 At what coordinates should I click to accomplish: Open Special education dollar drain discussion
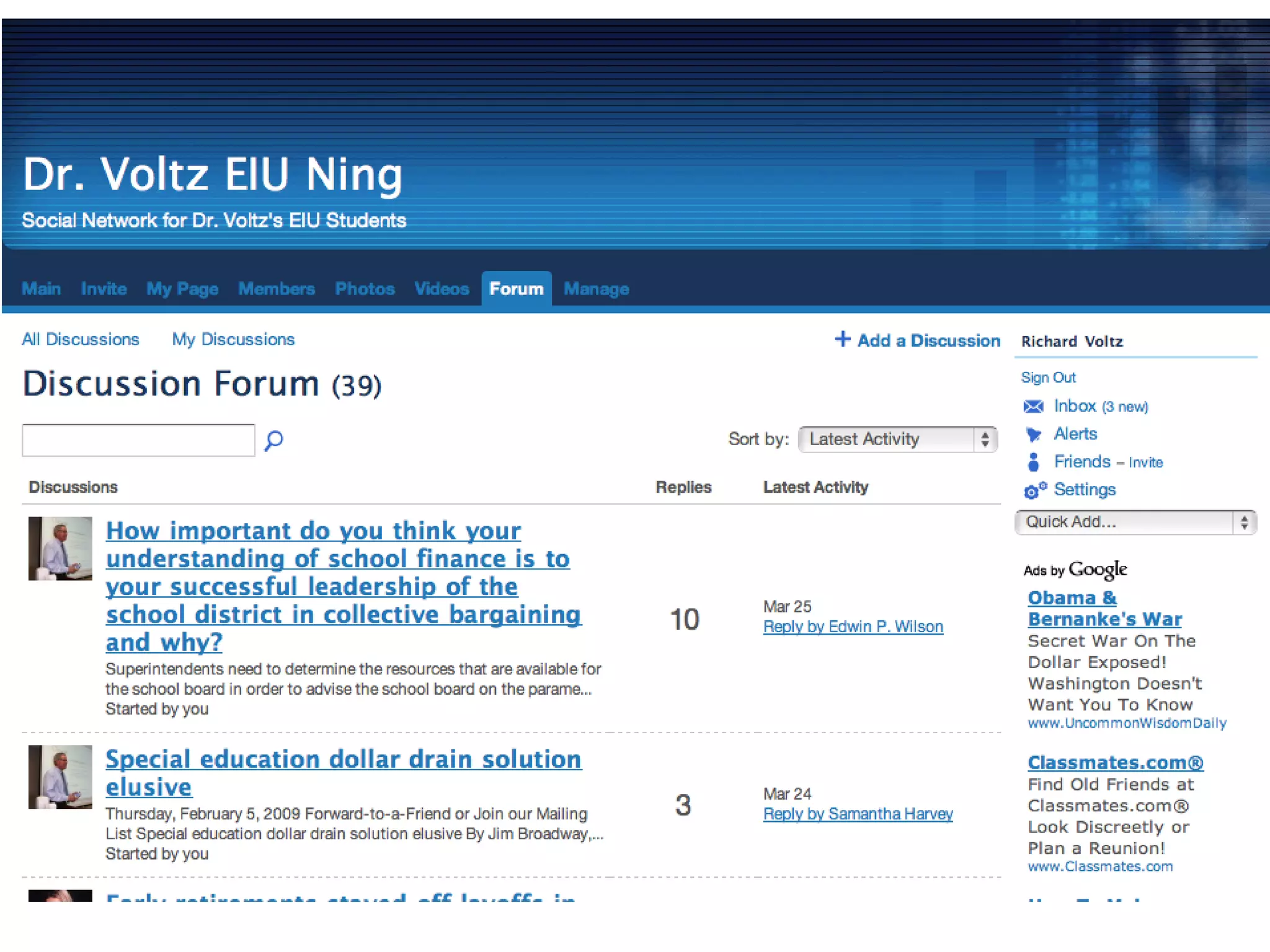point(342,760)
